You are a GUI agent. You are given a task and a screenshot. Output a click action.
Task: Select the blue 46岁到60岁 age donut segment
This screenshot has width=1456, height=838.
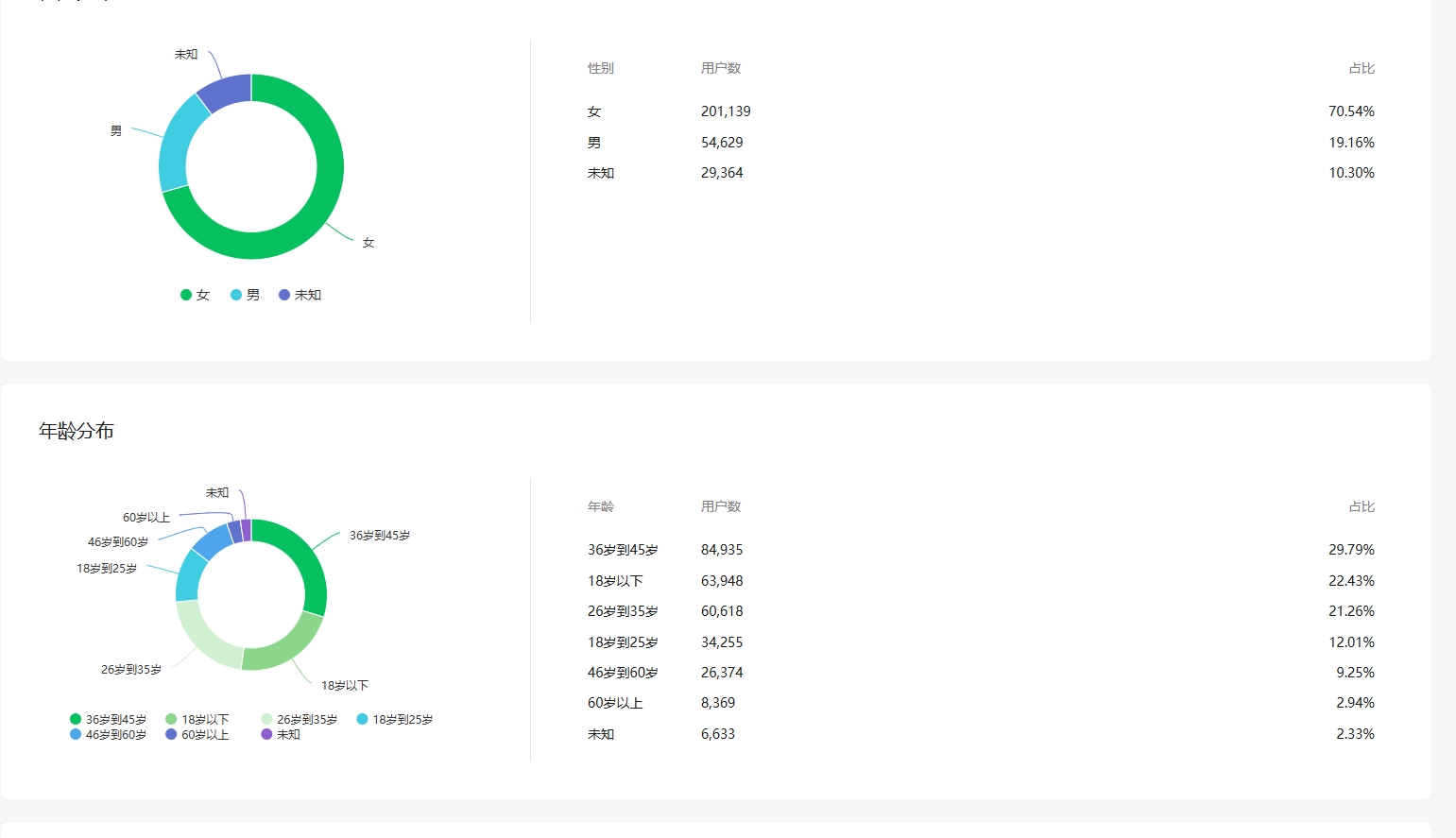[213, 541]
